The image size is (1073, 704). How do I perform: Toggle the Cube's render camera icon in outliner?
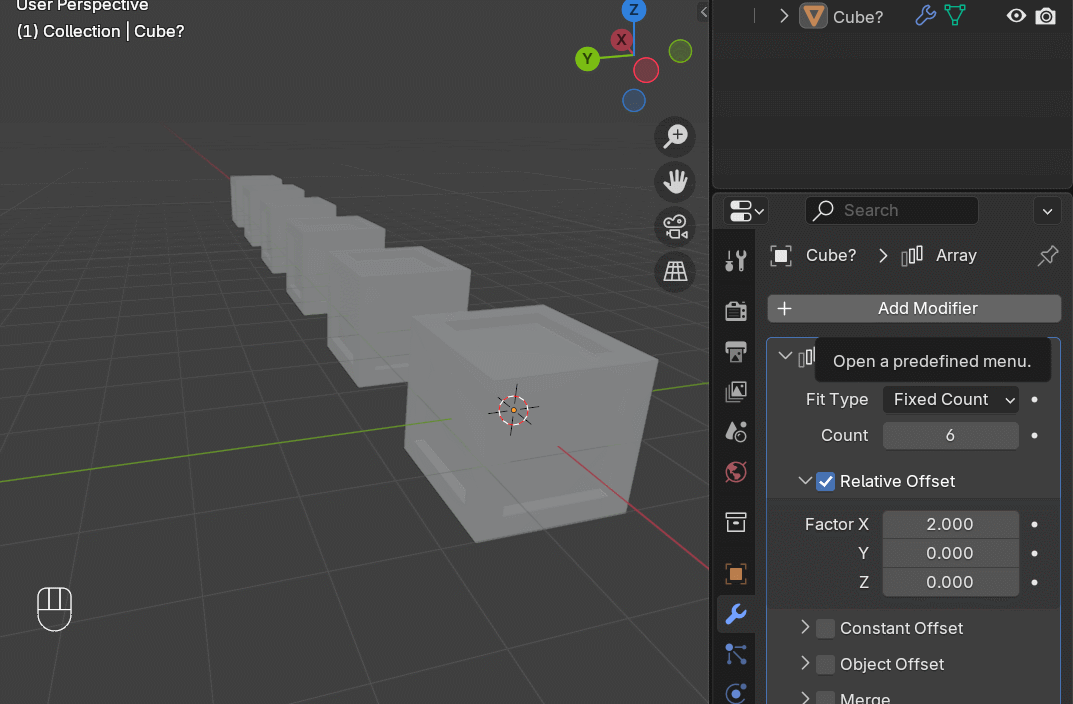pyautogui.click(x=1046, y=16)
